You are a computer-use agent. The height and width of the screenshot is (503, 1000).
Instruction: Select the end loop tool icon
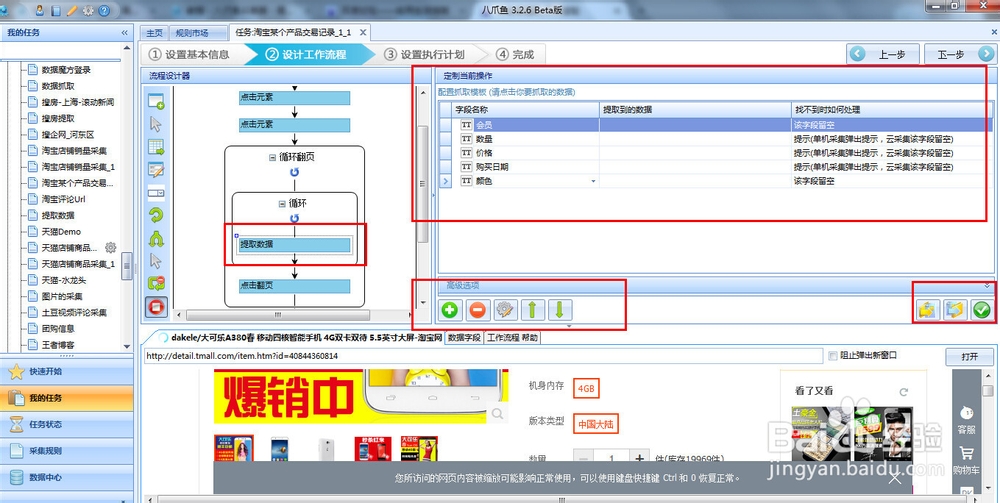tap(156, 284)
